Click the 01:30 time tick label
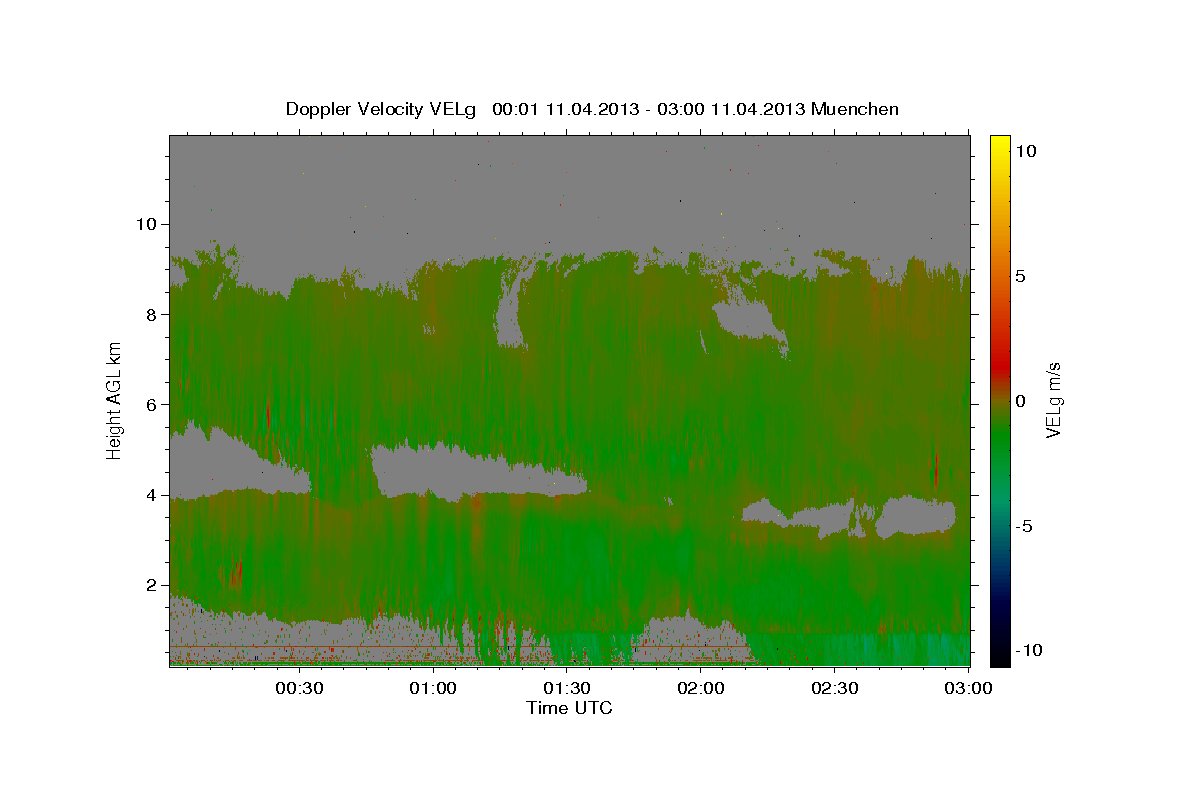Screen dimensions: 1200x800 click(x=567, y=688)
